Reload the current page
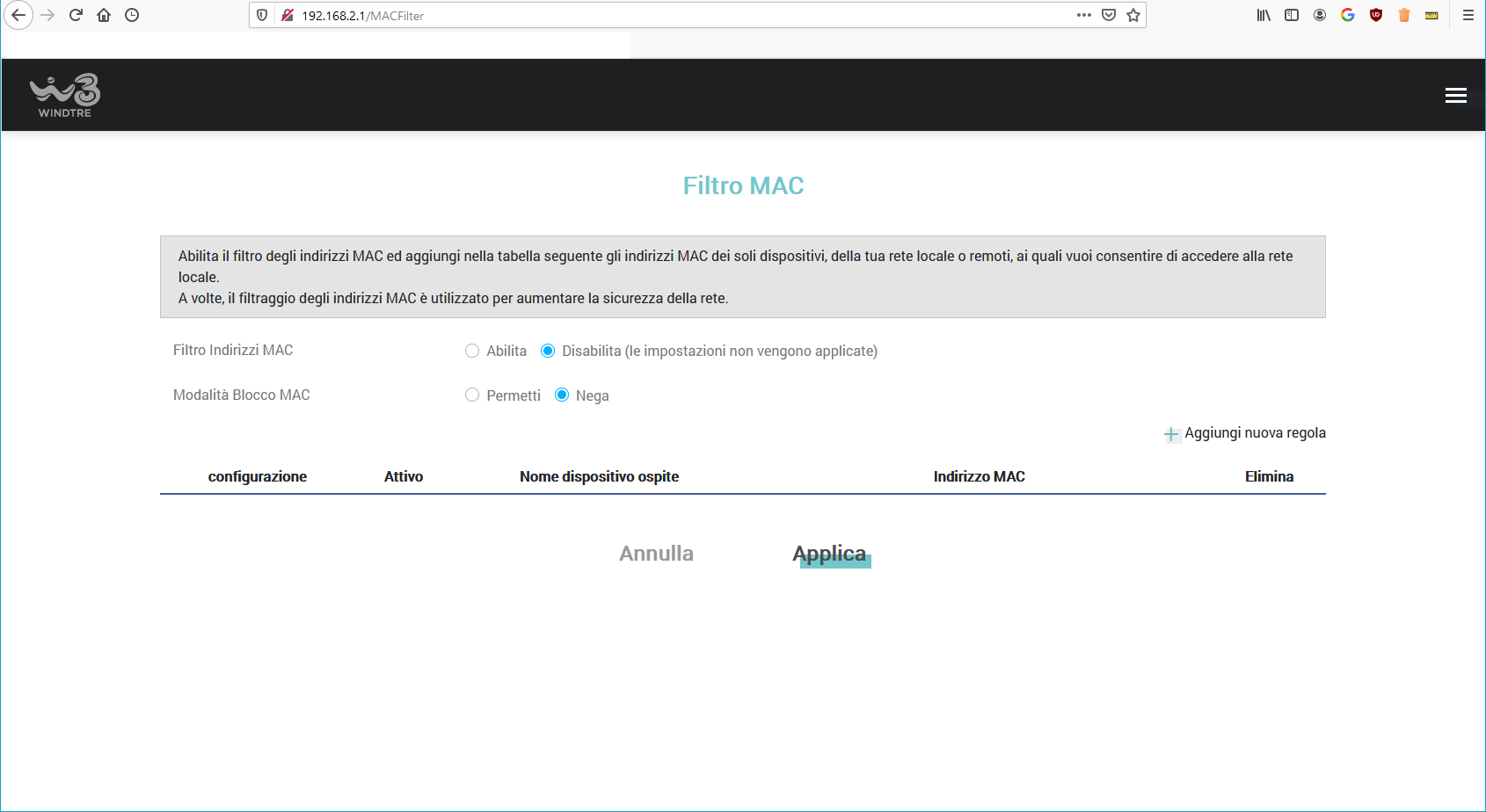The image size is (1486, 812). 76,15
